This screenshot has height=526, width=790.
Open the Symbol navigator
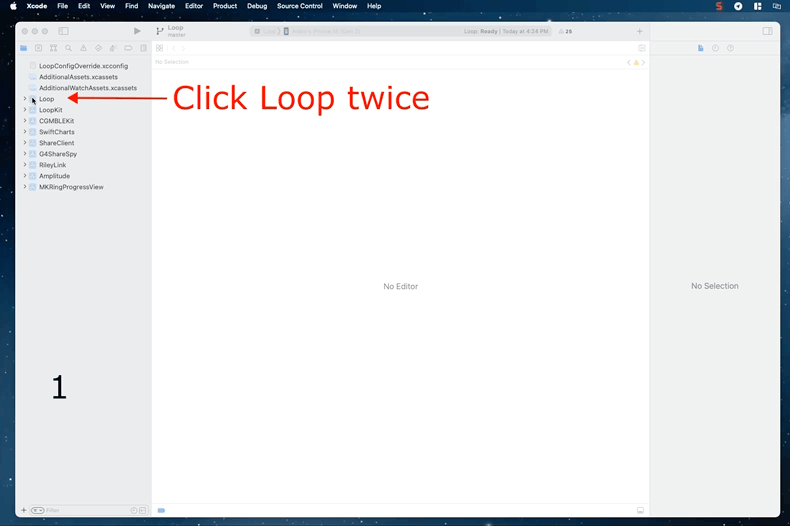pyautogui.click(x=53, y=48)
